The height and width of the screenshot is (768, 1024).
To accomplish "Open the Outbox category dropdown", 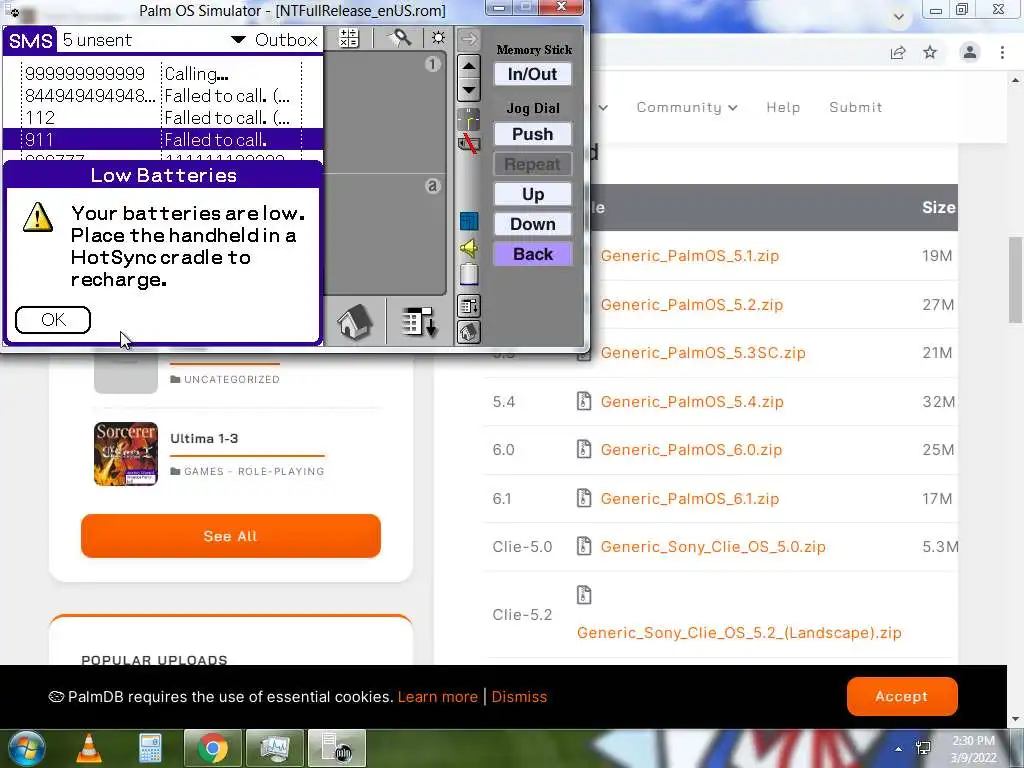I will click(x=274, y=40).
